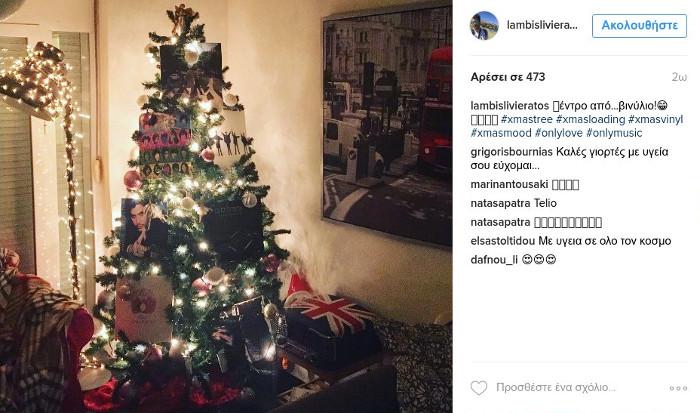Open the #xmasloading hashtag
Viewport: 700px width, 413px height.
pyautogui.click(x=591, y=119)
